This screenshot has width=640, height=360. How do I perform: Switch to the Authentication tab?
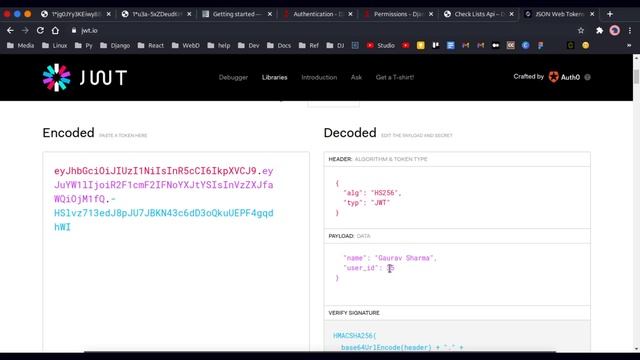[x=318, y=14]
